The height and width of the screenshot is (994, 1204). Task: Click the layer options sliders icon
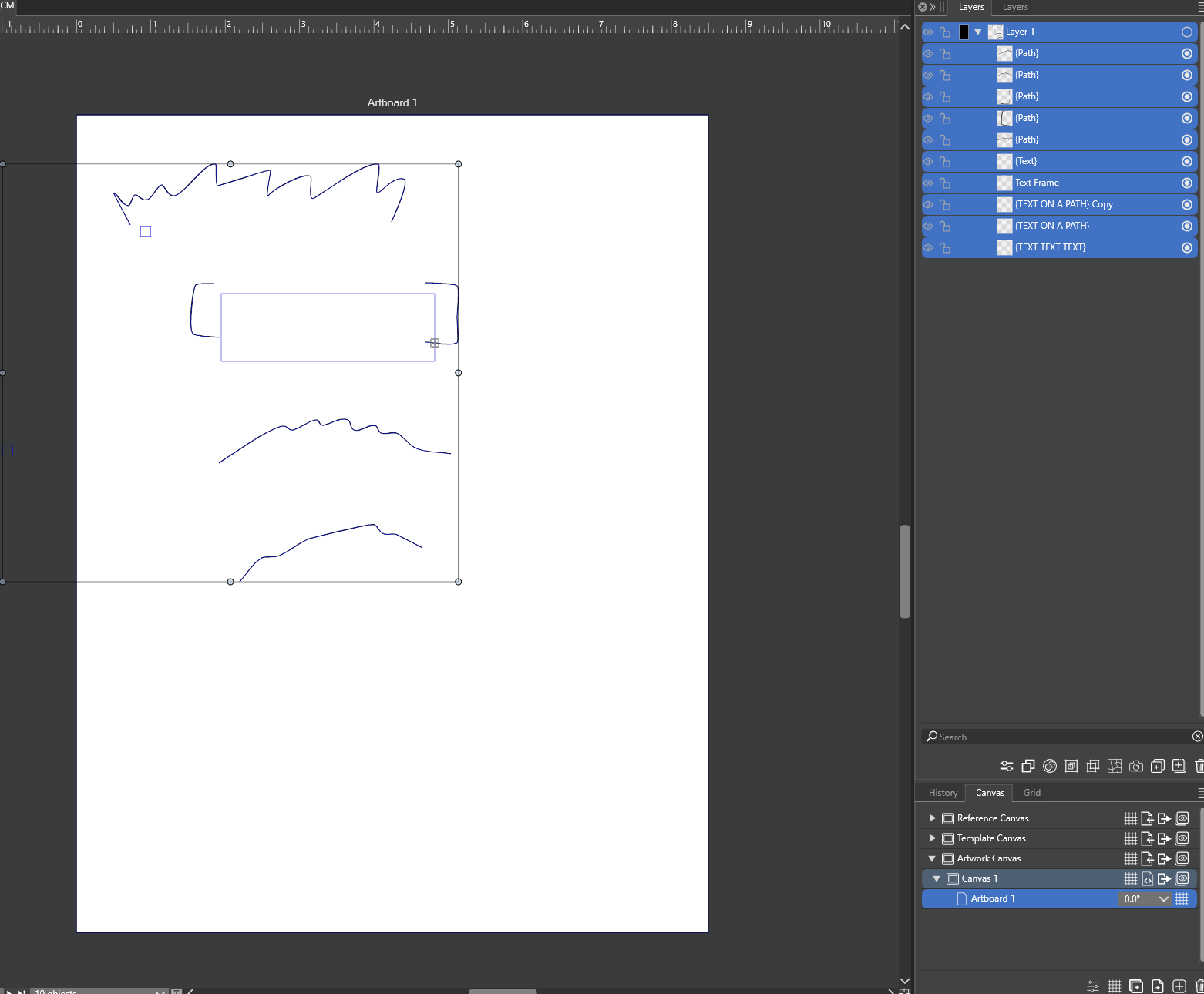(x=1006, y=766)
